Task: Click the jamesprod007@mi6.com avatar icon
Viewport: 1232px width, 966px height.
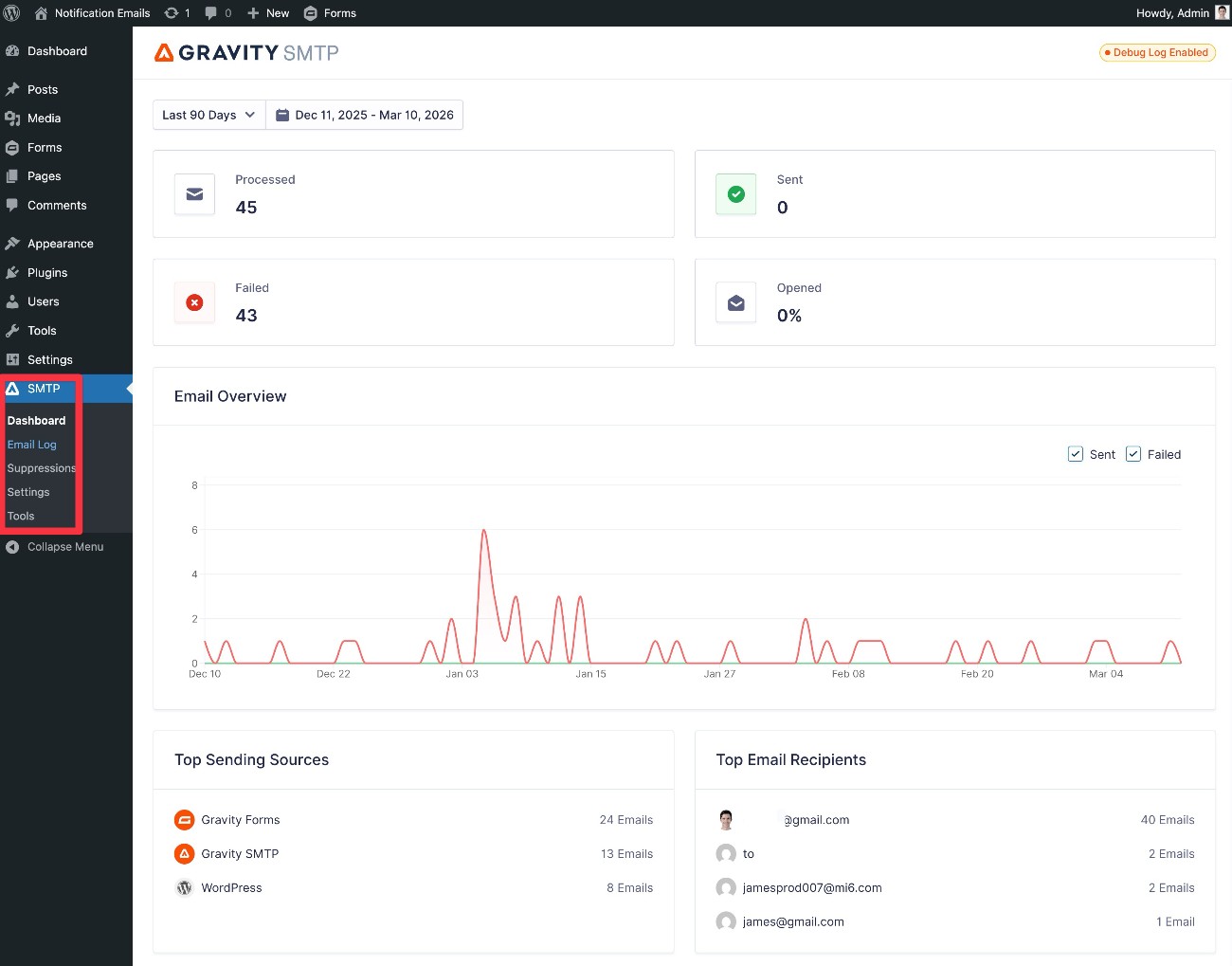Action: point(726,888)
